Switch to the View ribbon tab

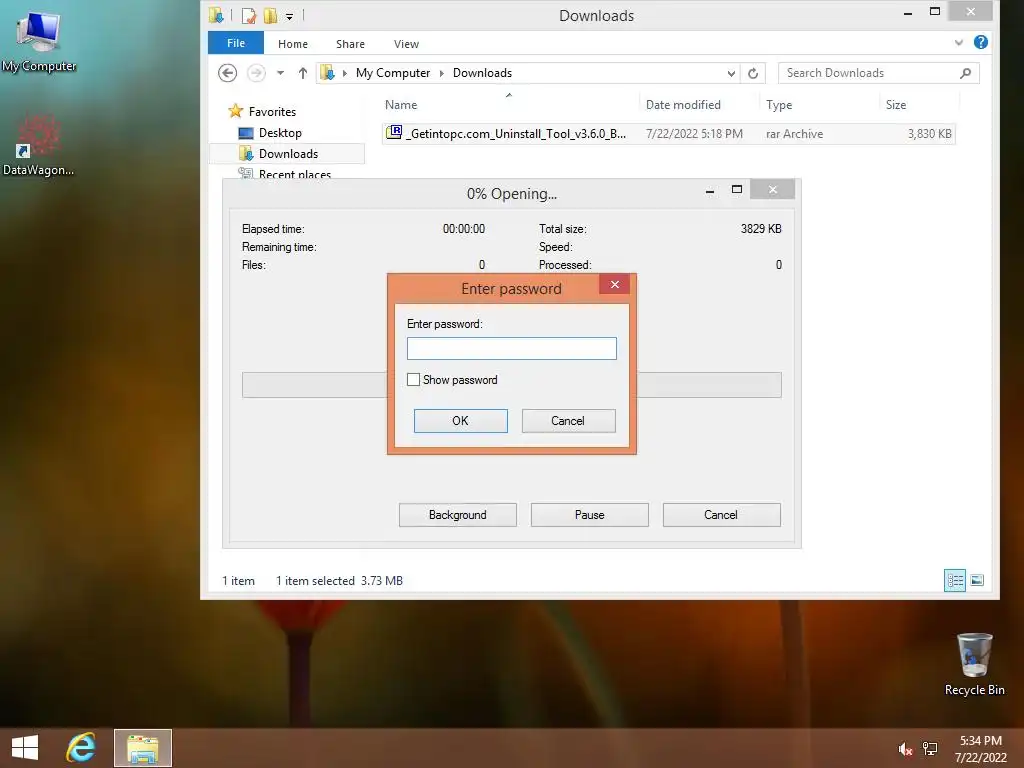[x=406, y=44]
